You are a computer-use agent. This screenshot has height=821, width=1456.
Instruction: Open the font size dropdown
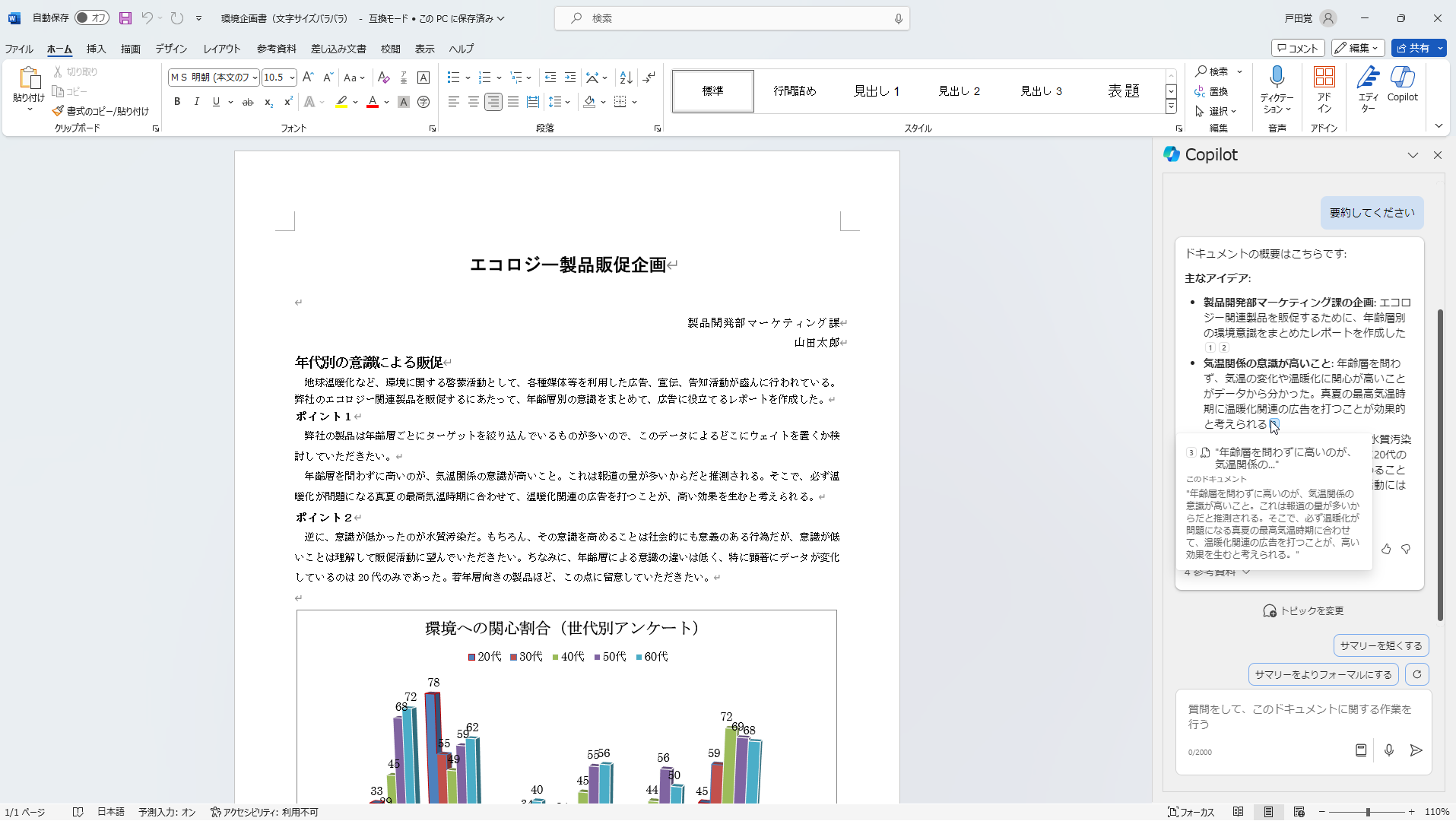click(x=292, y=78)
